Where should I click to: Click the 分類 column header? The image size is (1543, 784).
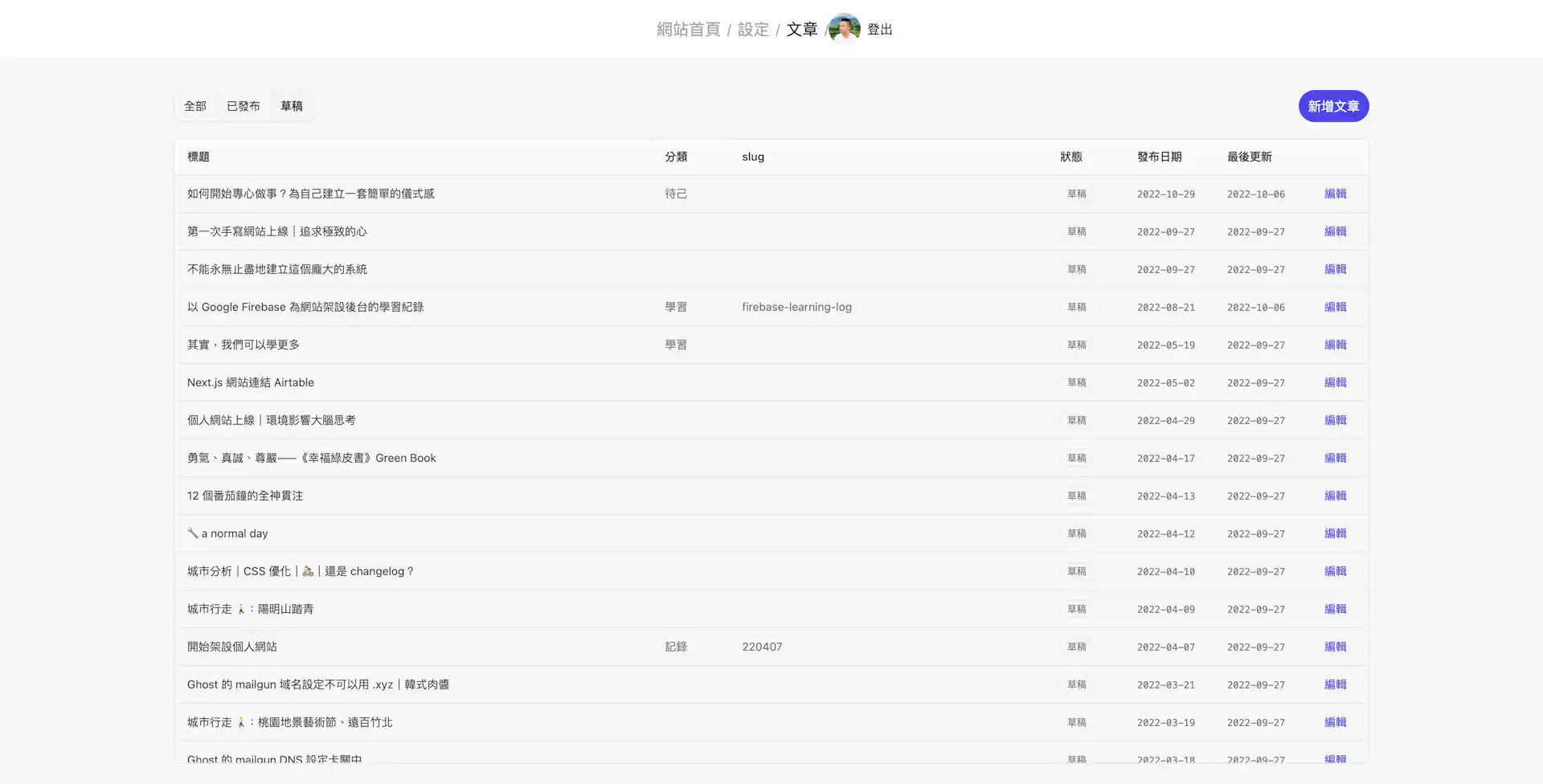pyautogui.click(x=676, y=157)
